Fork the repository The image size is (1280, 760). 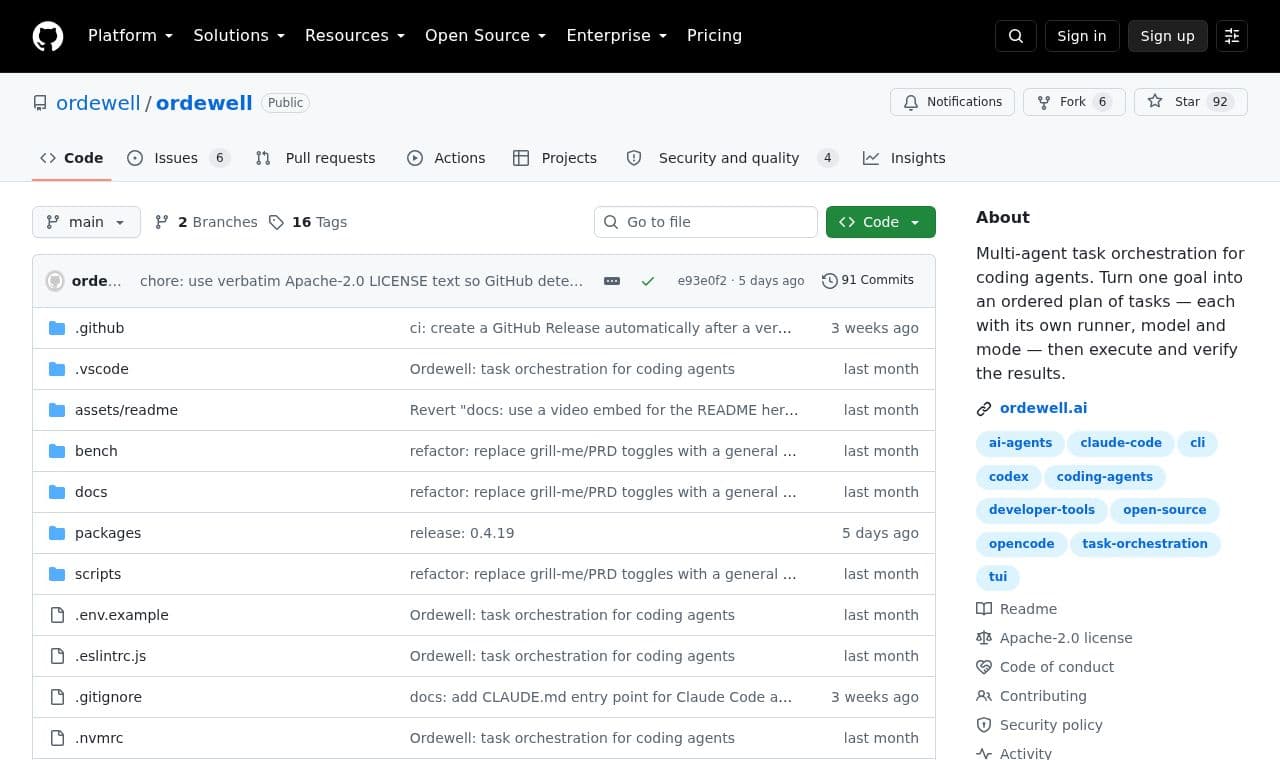[1074, 102]
